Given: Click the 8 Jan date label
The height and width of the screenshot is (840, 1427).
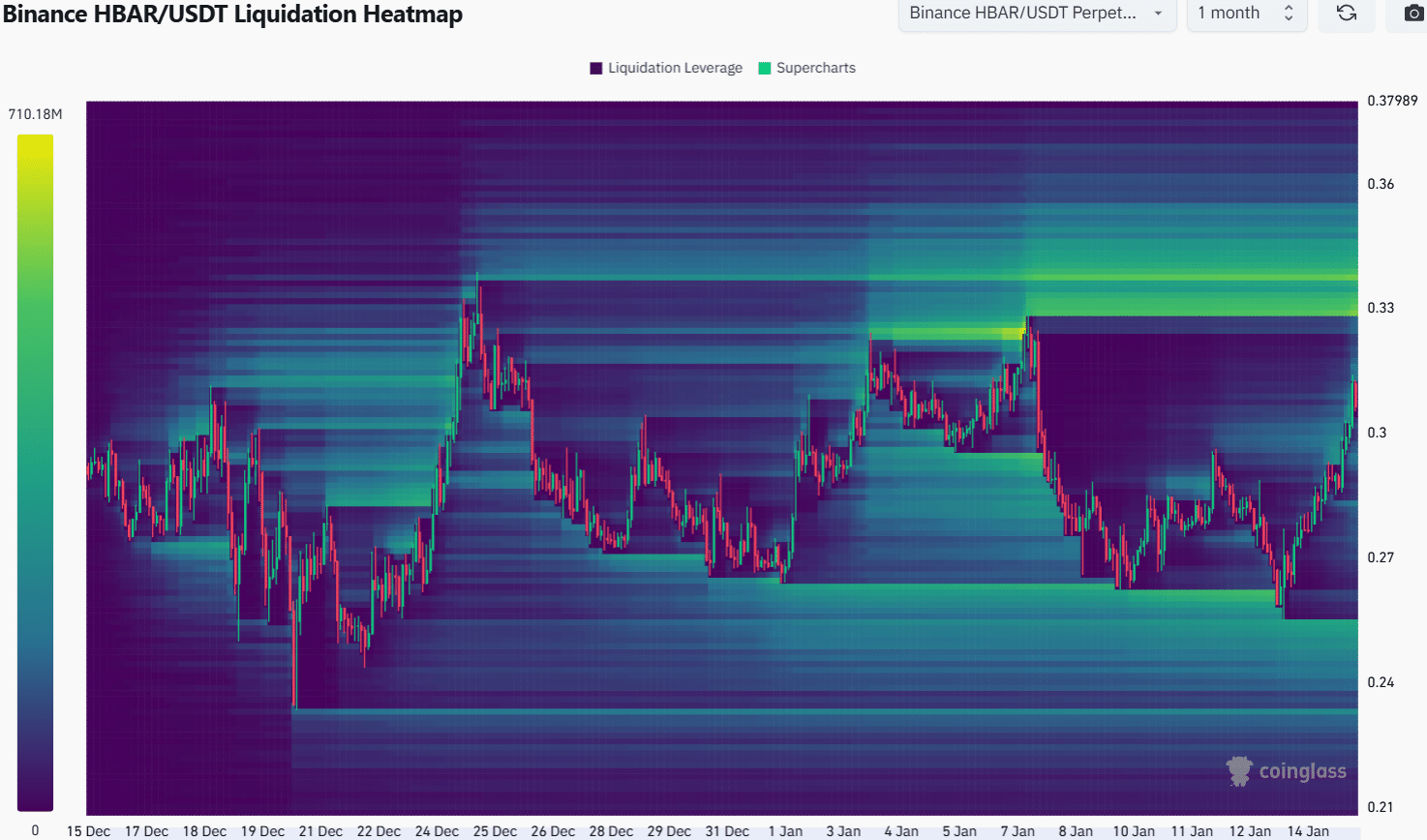Looking at the screenshot, I should 1076,831.
